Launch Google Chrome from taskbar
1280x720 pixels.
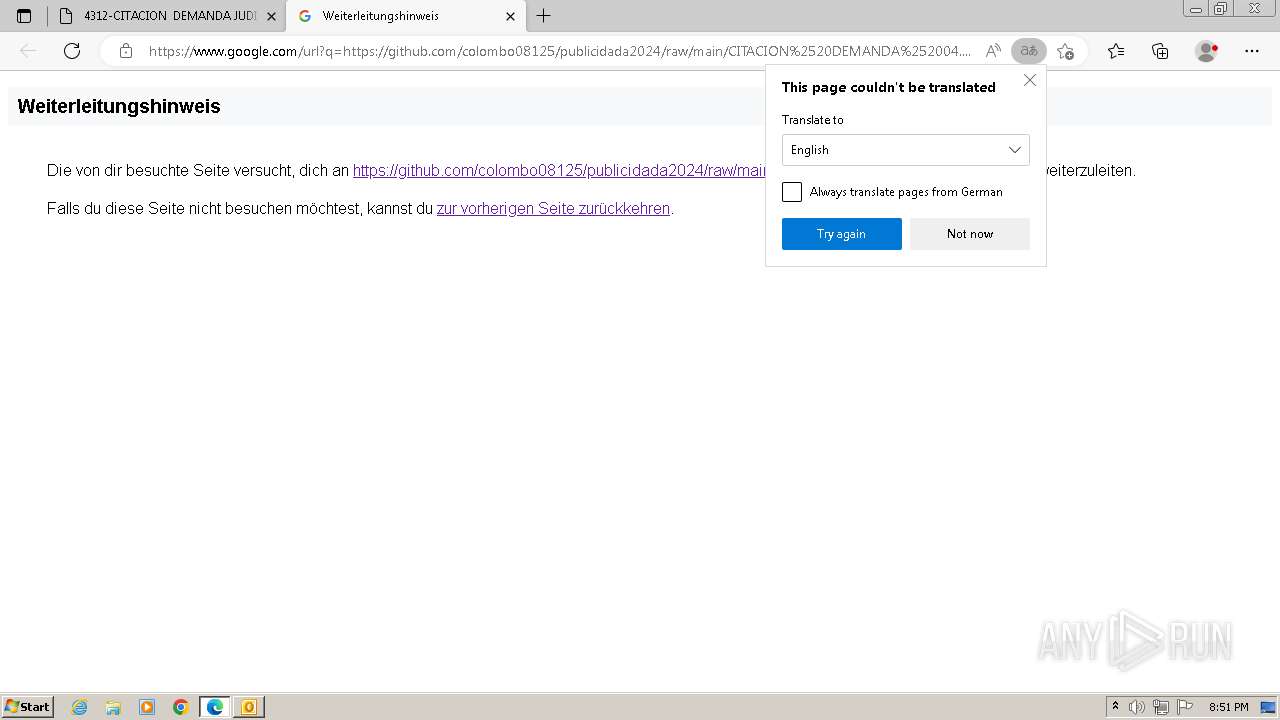point(181,707)
